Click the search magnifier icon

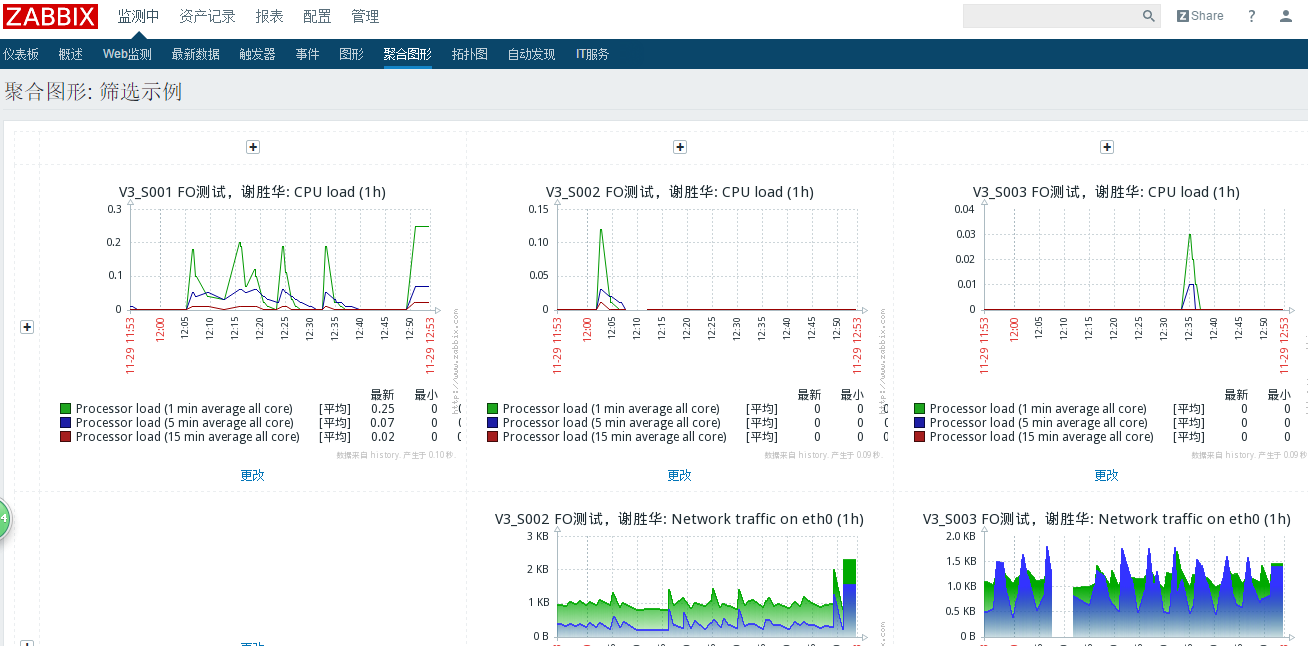click(1149, 16)
